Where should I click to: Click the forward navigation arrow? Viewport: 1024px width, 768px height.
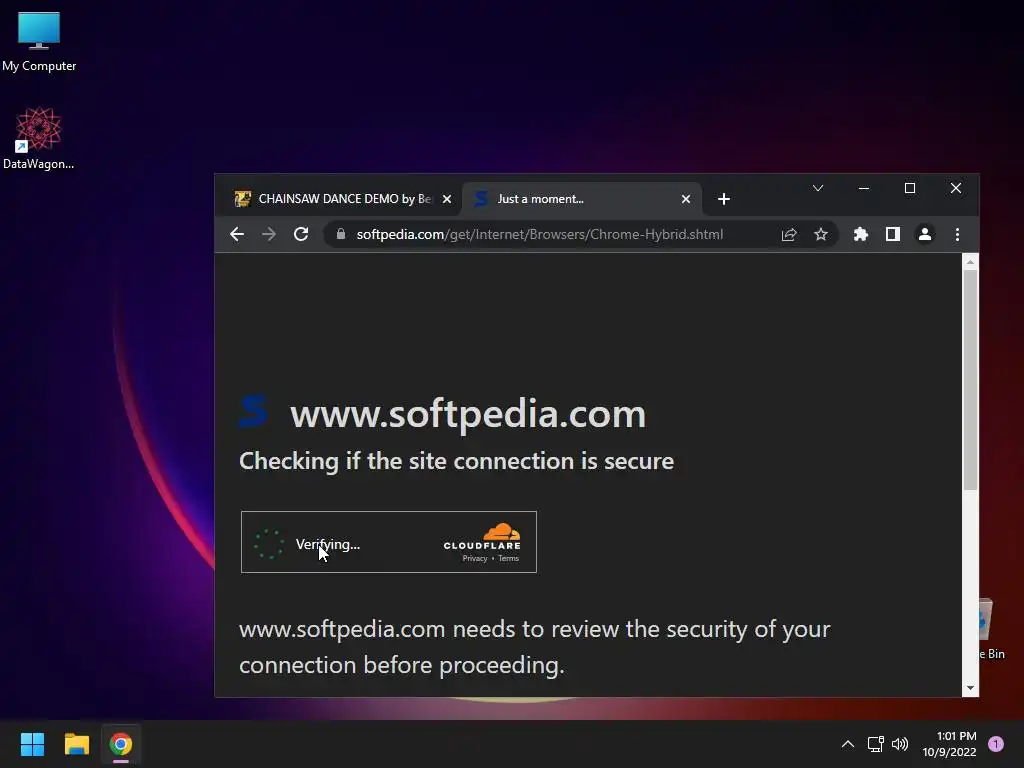coord(269,234)
